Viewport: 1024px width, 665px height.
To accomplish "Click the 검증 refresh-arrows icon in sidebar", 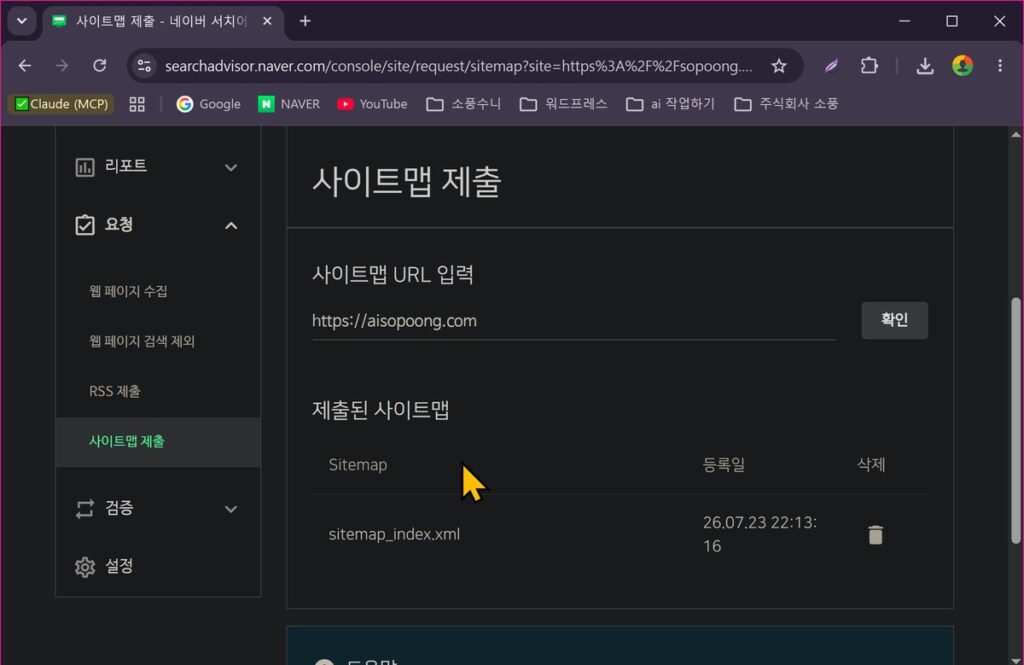I will pyautogui.click(x=85, y=508).
